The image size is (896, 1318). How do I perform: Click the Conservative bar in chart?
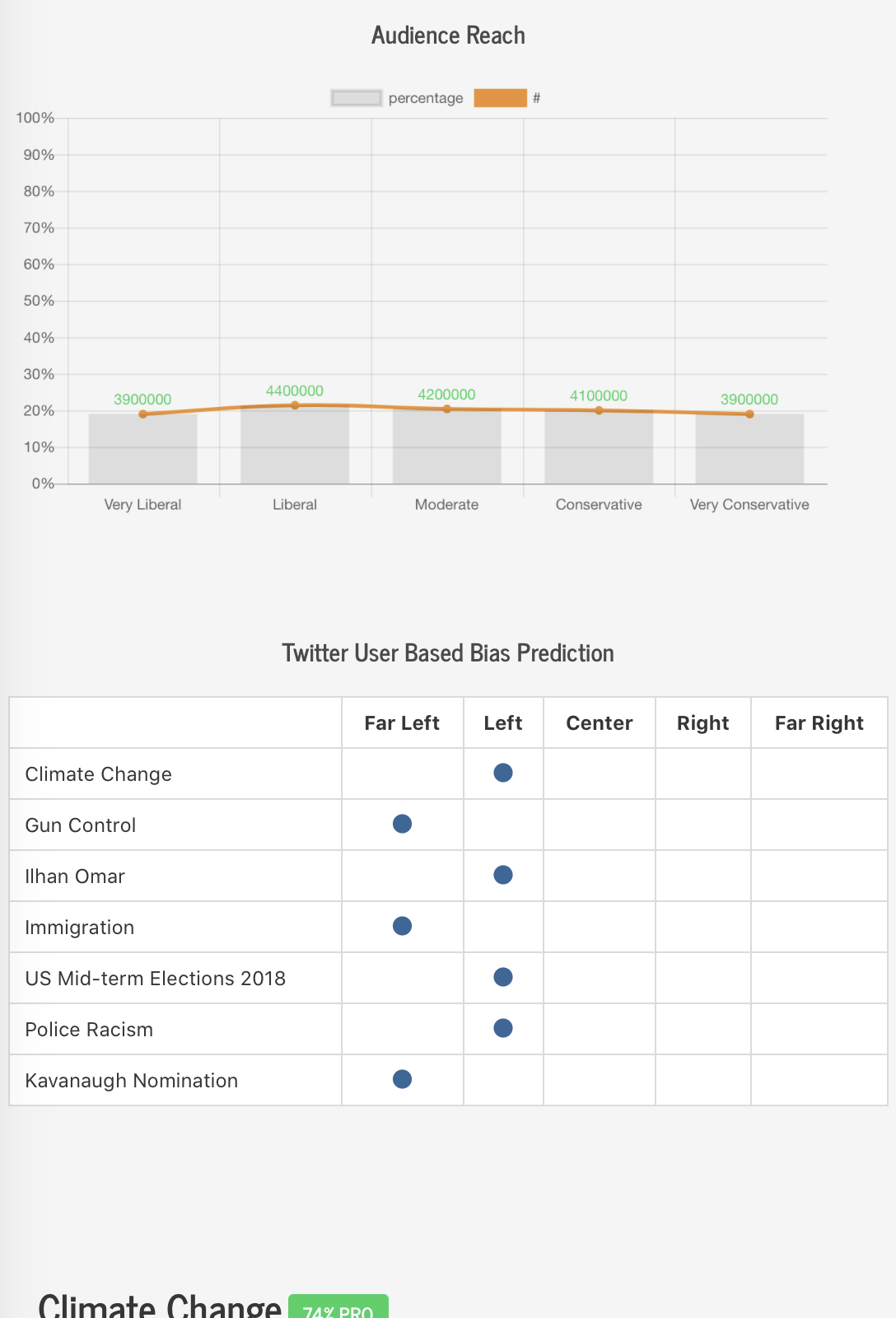599,447
